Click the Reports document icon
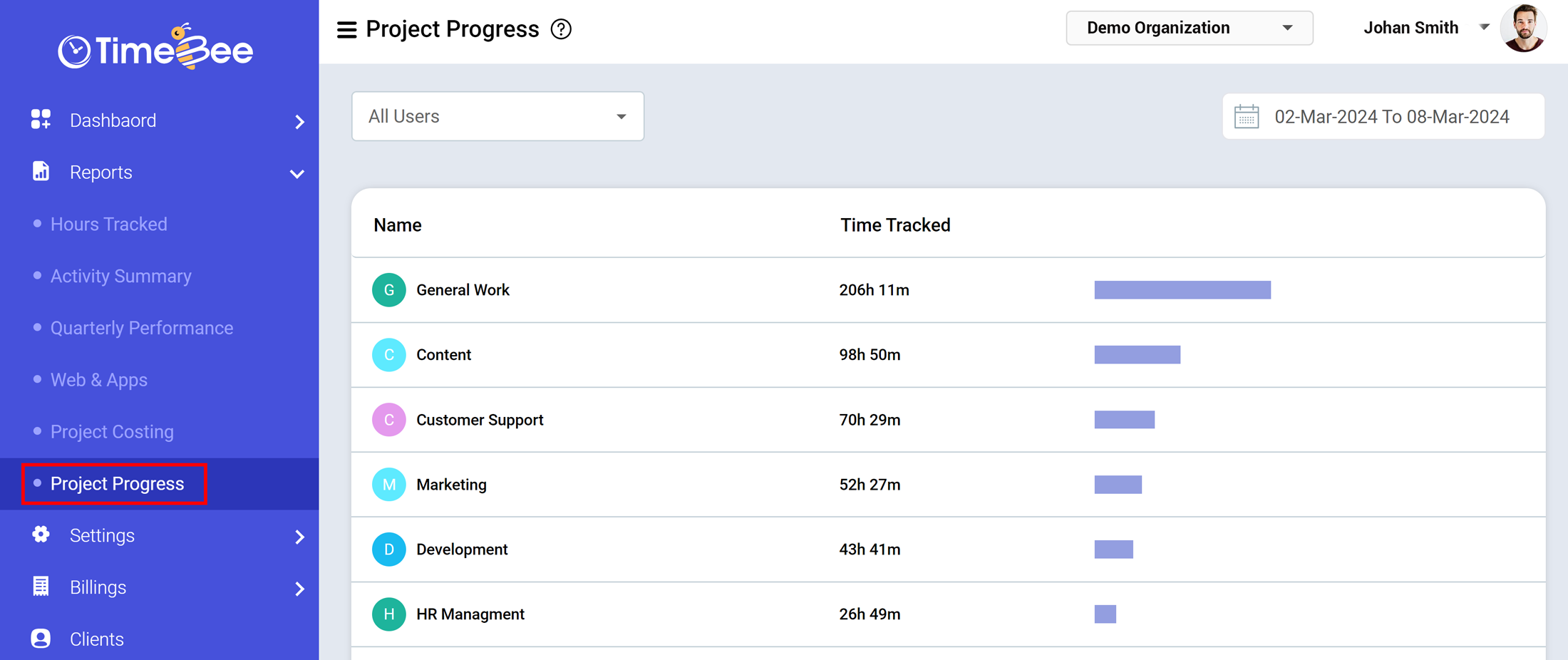 (41, 171)
